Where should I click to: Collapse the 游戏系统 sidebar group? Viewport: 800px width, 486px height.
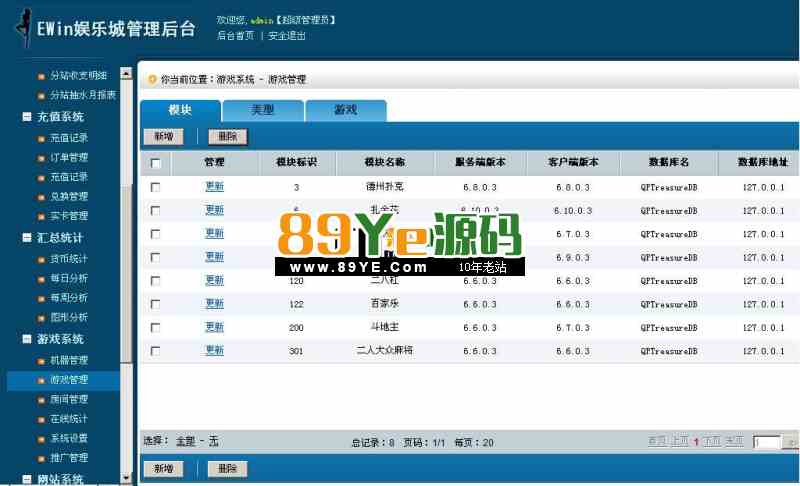point(27,339)
